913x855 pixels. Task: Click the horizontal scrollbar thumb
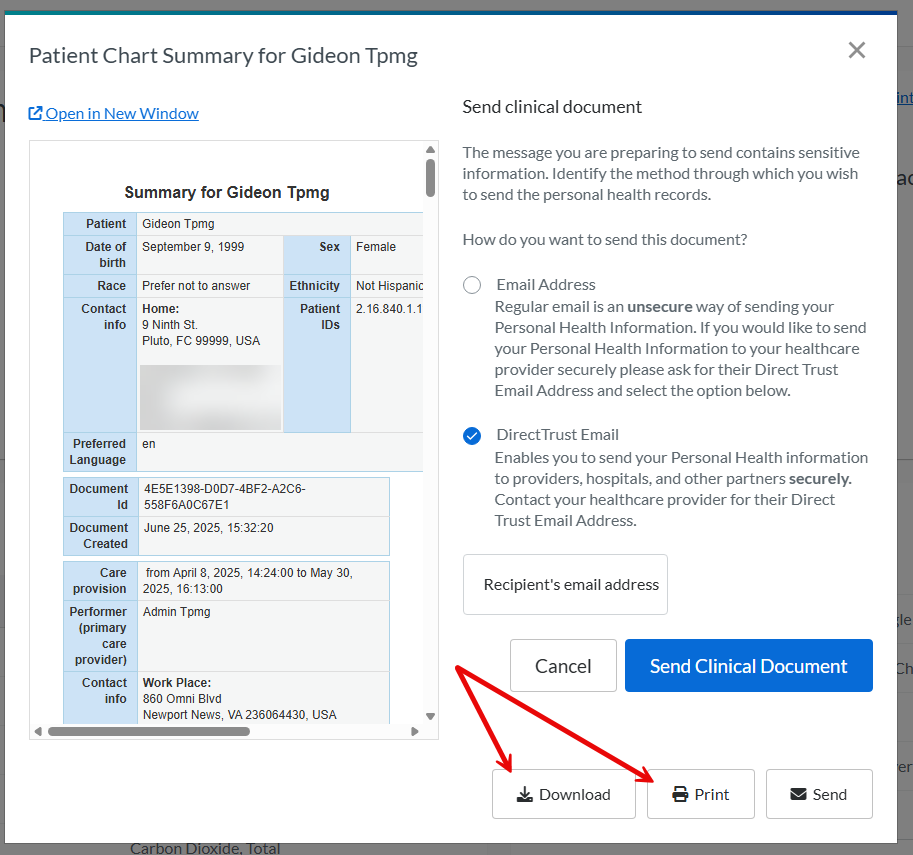[149, 732]
